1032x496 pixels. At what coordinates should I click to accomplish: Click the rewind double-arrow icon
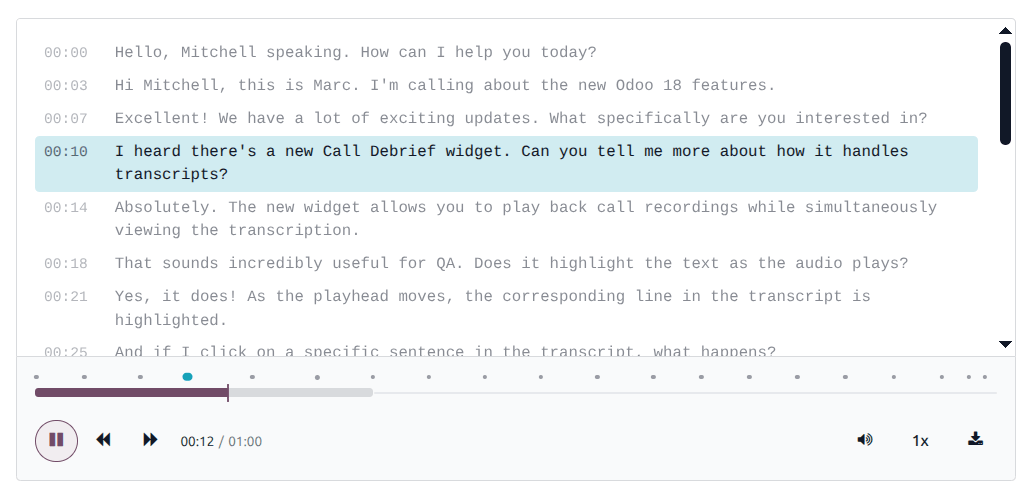pos(103,439)
